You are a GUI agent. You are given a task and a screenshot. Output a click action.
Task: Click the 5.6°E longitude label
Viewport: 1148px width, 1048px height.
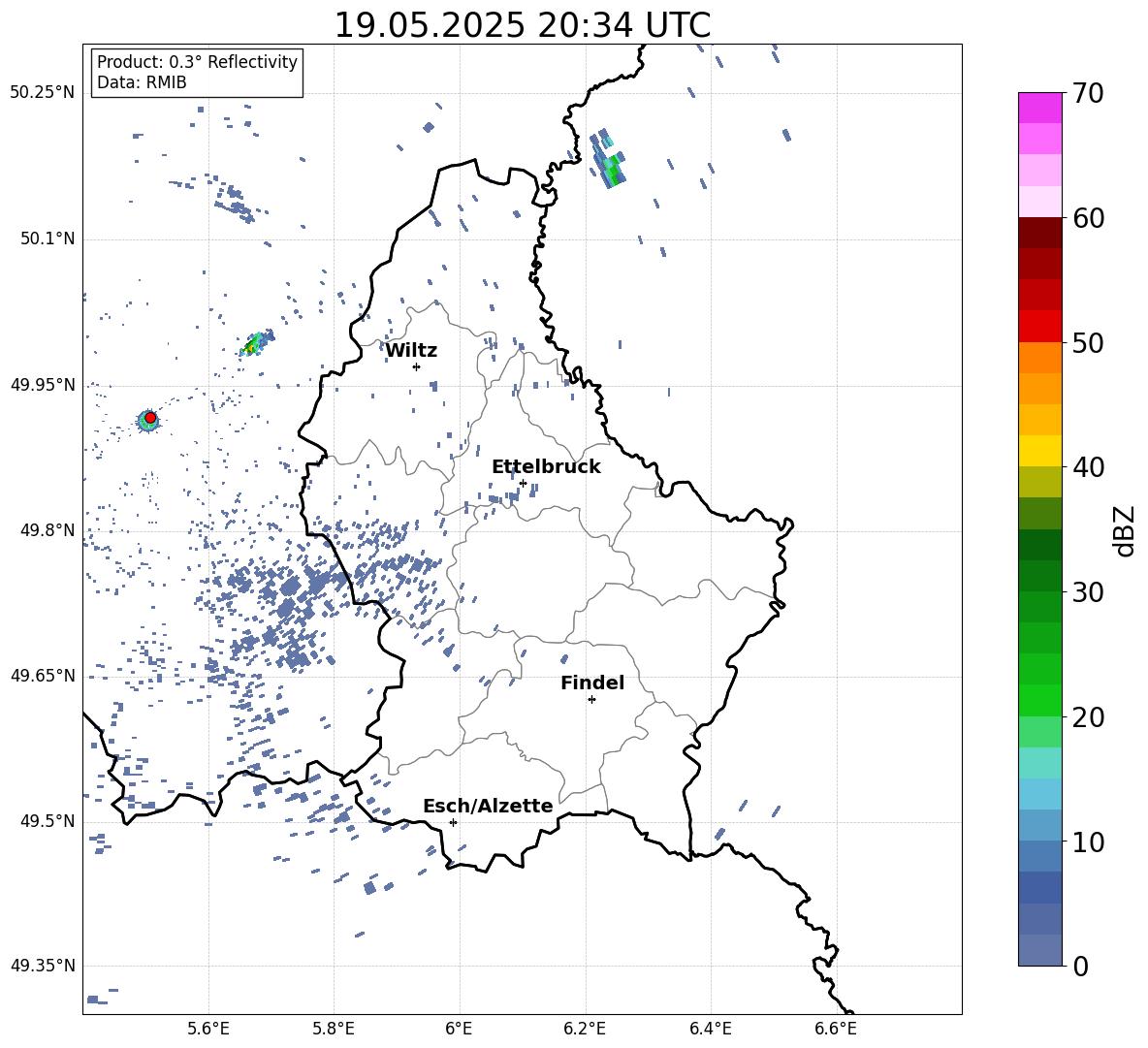coord(207,1029)
